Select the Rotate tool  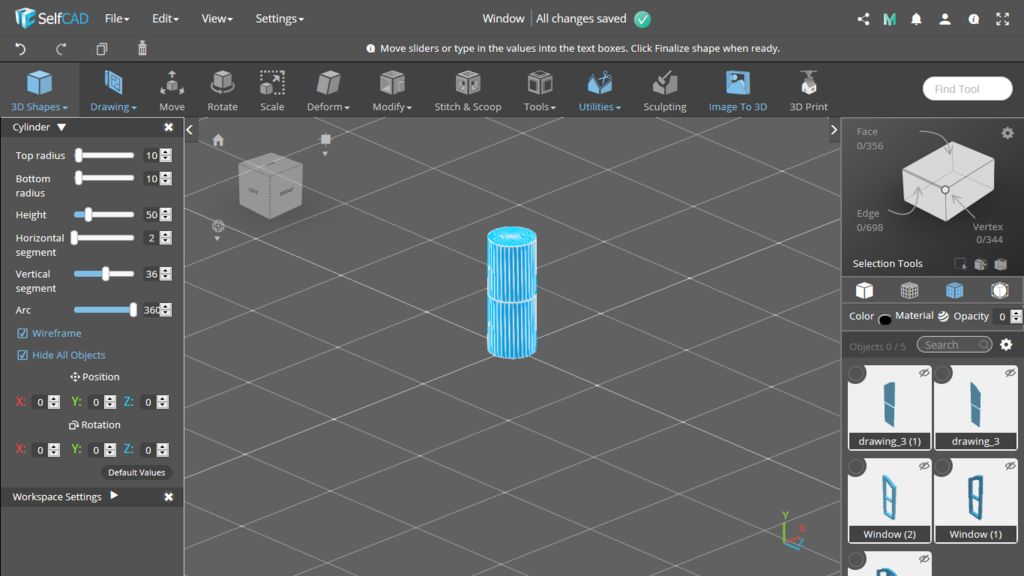[222, 90]
